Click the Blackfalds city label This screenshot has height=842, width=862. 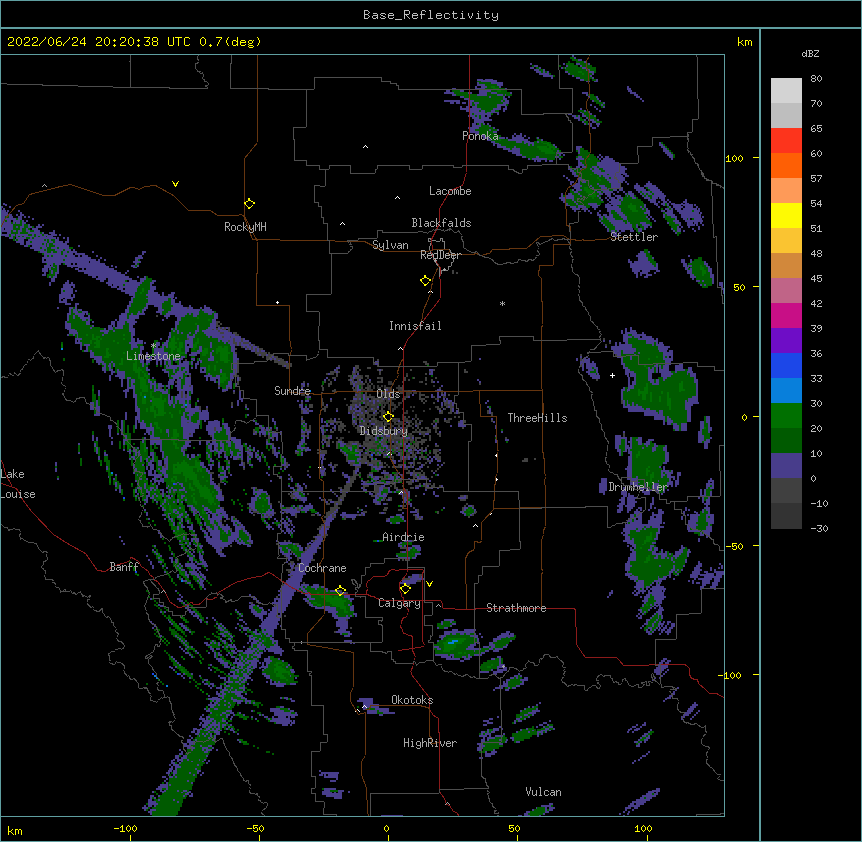[x=441, y=223]
